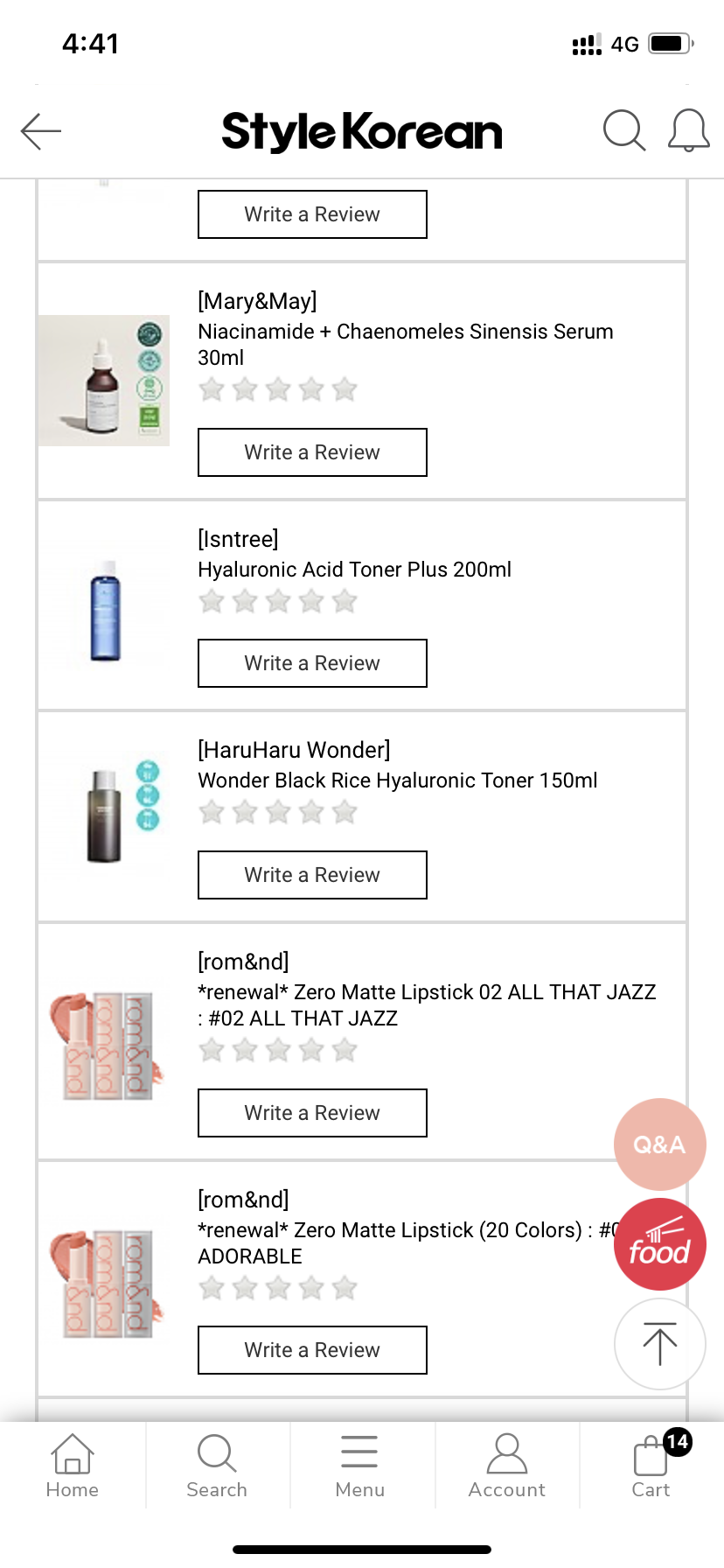This screenshot has height=1568, width=724.
Task: Open search magnifier in header
Action: coord(624,131)
